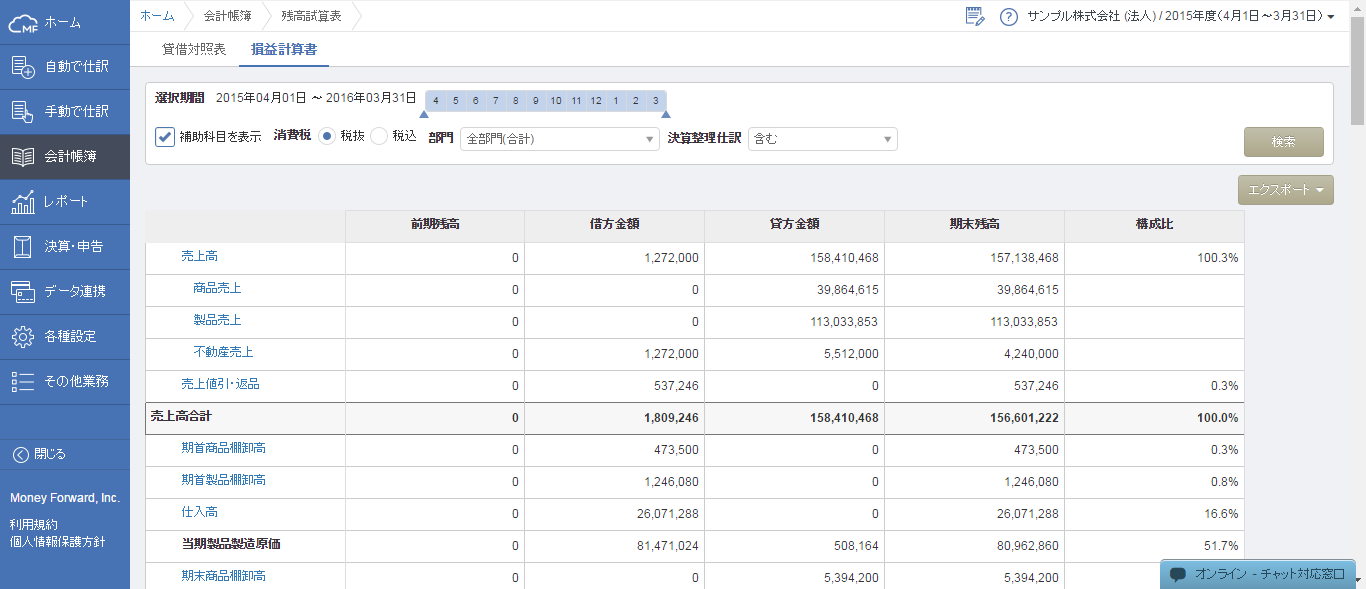Select 税込 radio button

pos(379,136)
